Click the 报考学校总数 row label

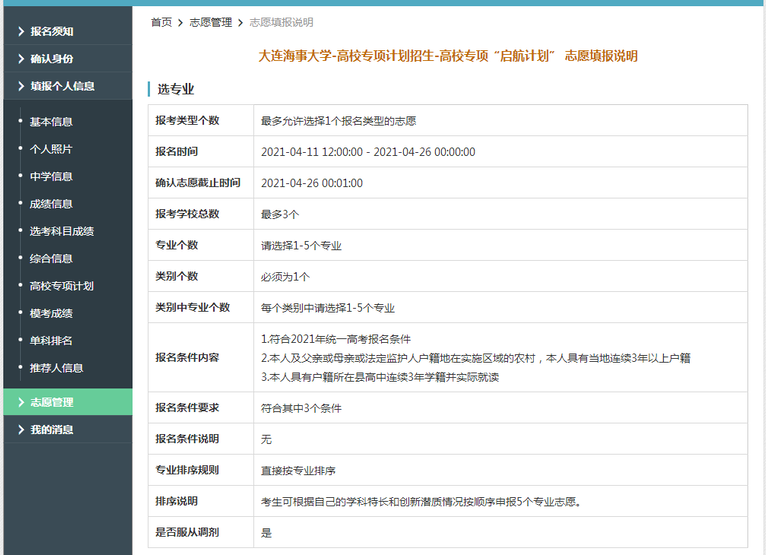[x=187, y=214]
